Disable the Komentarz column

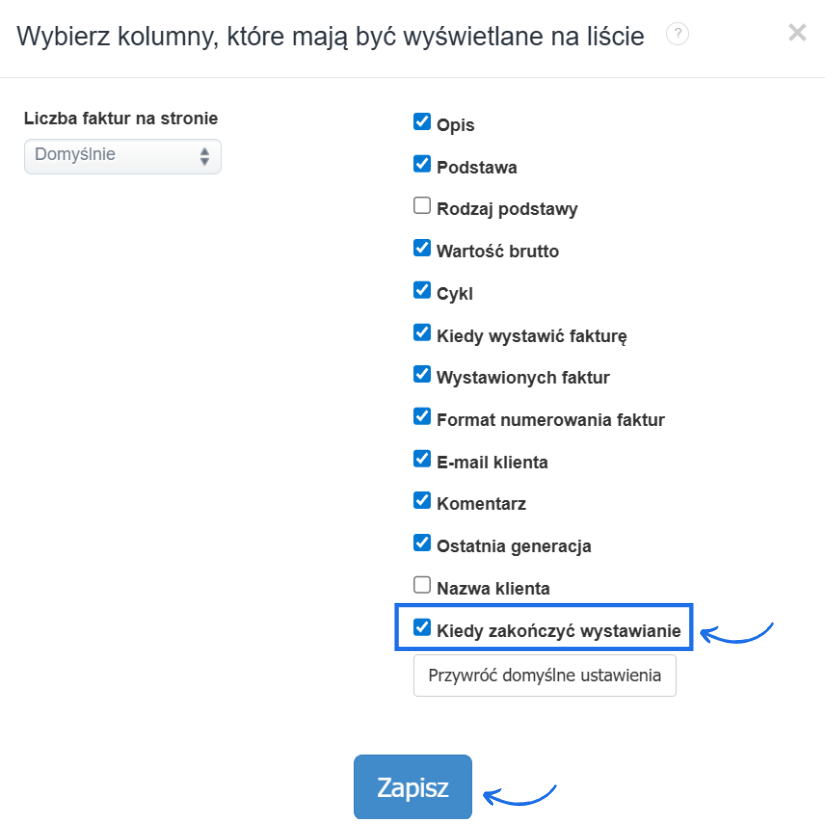(422, 500)
